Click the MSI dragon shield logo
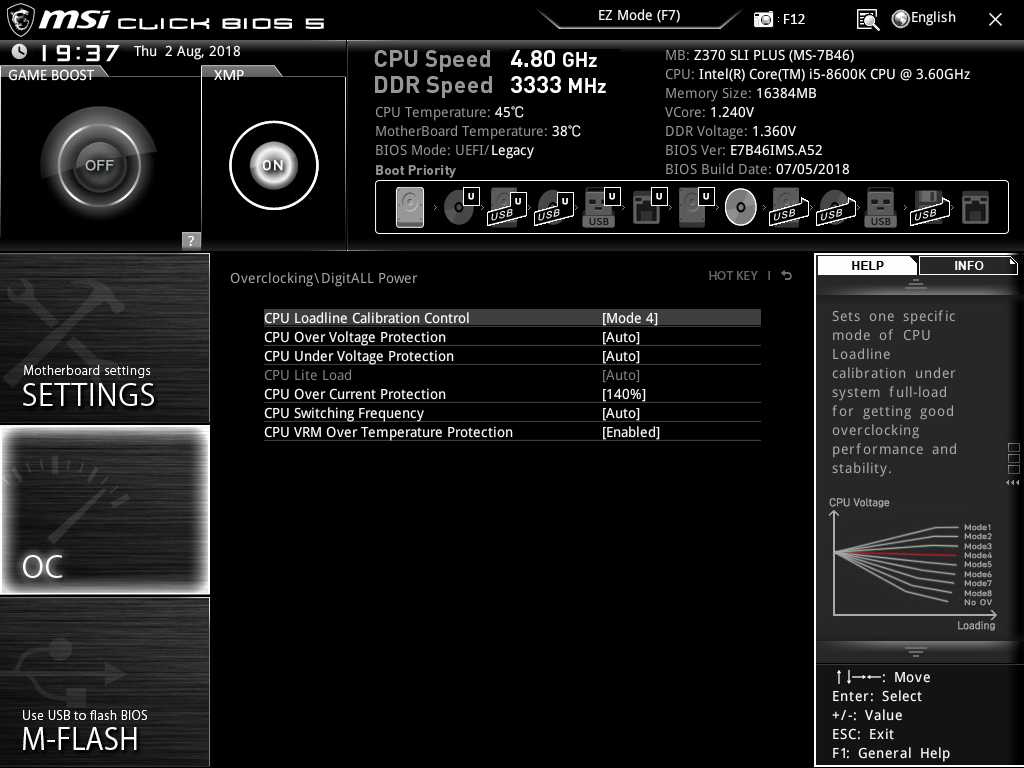 click(20, 19)
